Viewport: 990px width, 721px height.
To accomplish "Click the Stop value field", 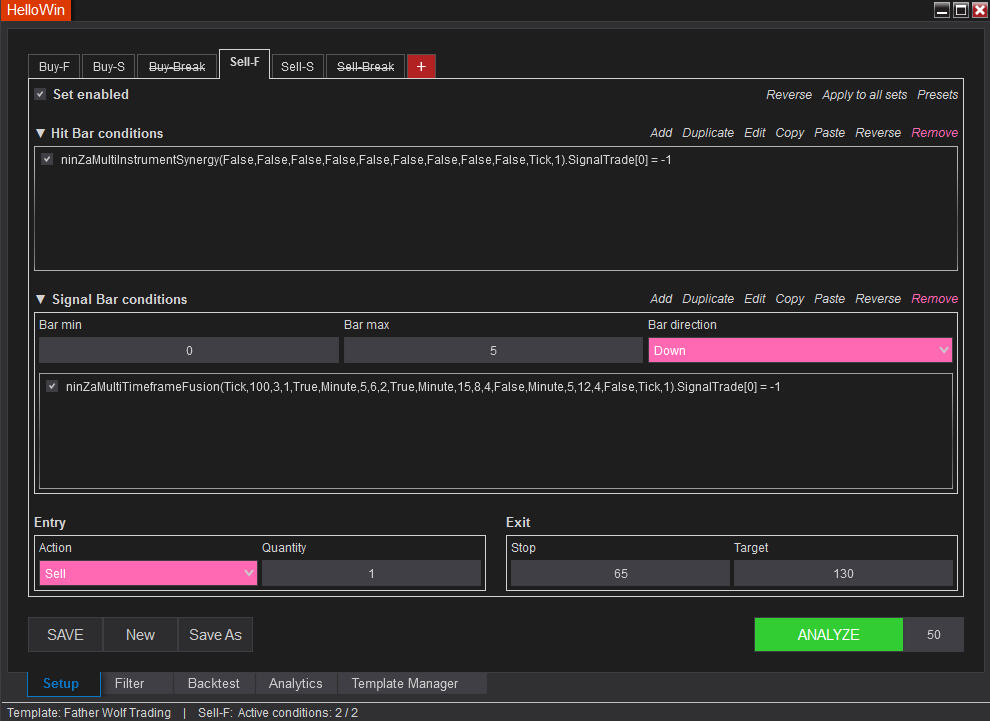I will tap(620, 574).
